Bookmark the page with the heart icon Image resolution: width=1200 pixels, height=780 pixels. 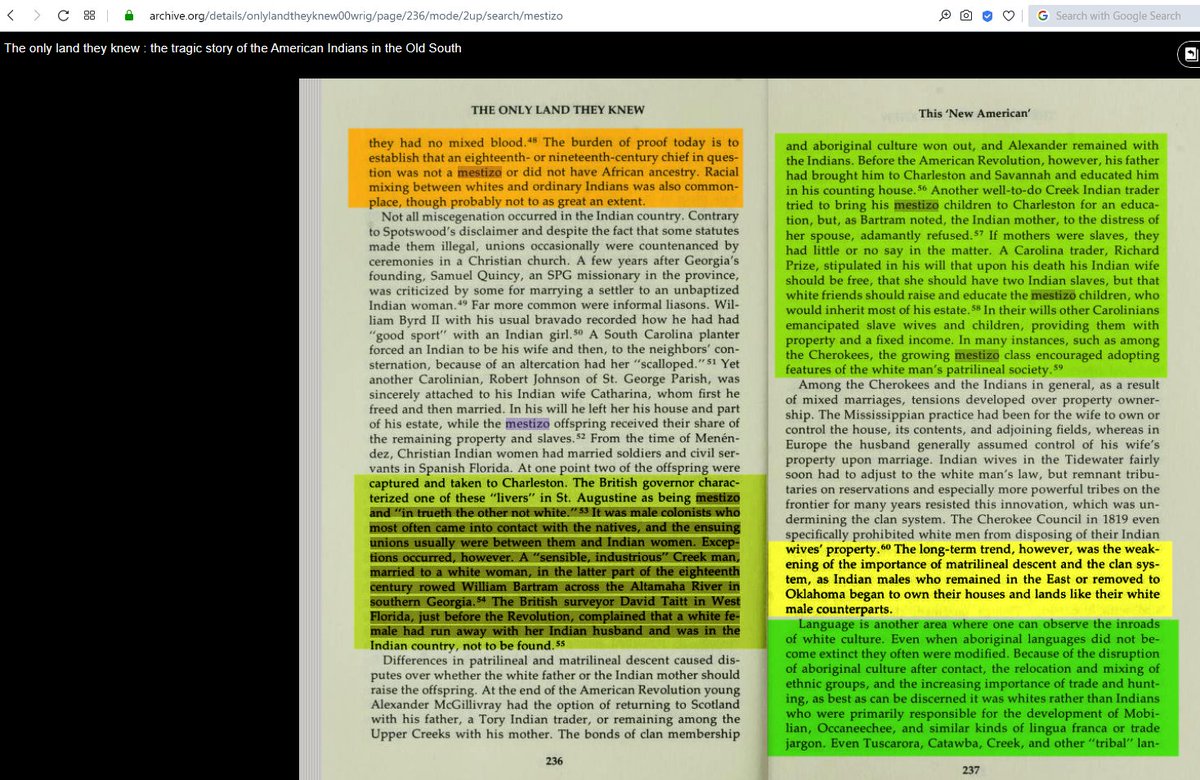click(1008, 16)
